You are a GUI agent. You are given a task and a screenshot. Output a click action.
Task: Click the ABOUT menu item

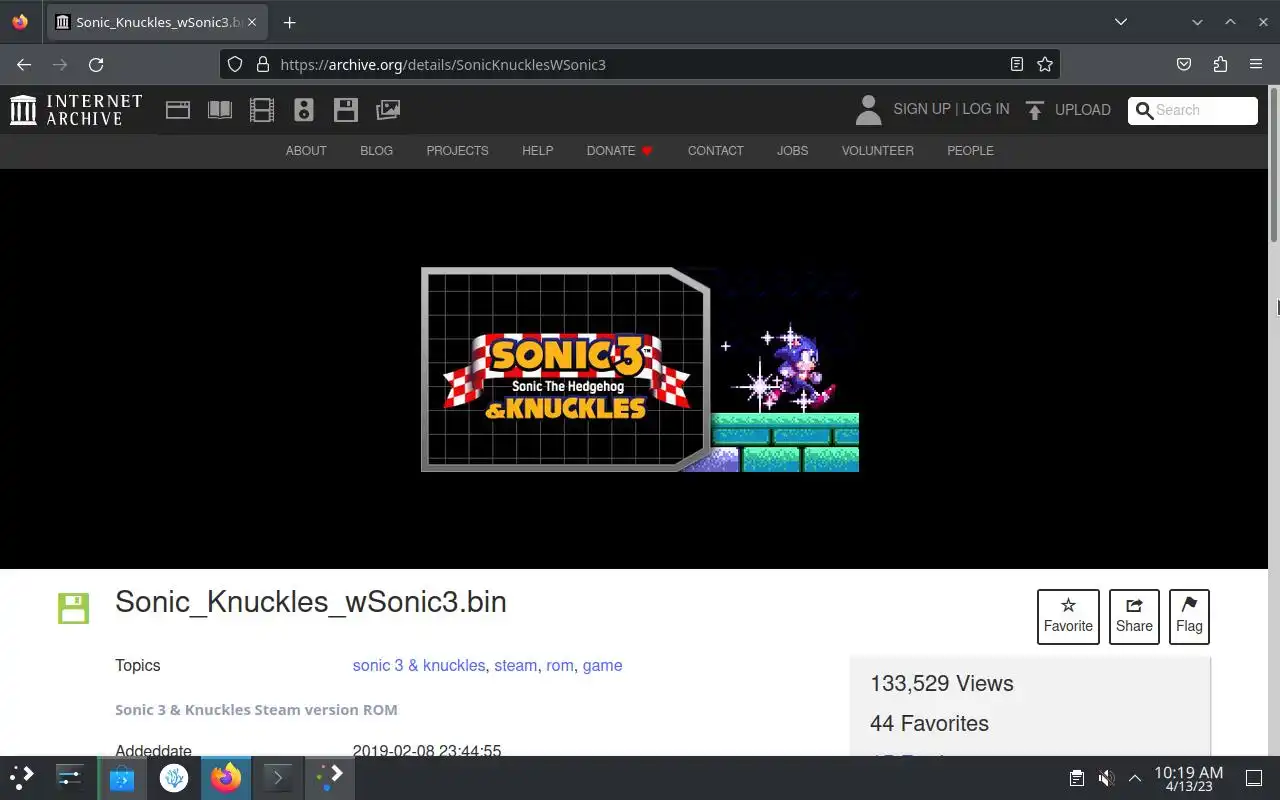(x=306, y=151)
